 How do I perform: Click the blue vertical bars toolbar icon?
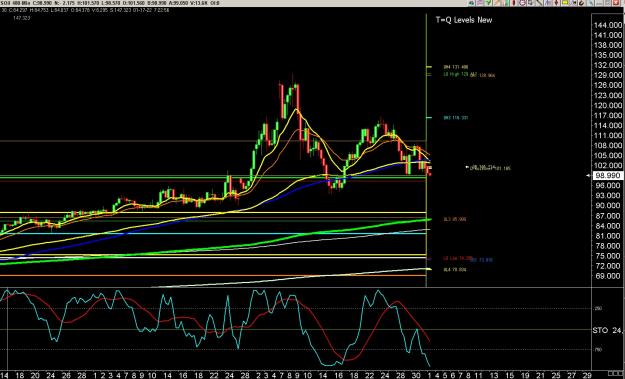point(547,3)
